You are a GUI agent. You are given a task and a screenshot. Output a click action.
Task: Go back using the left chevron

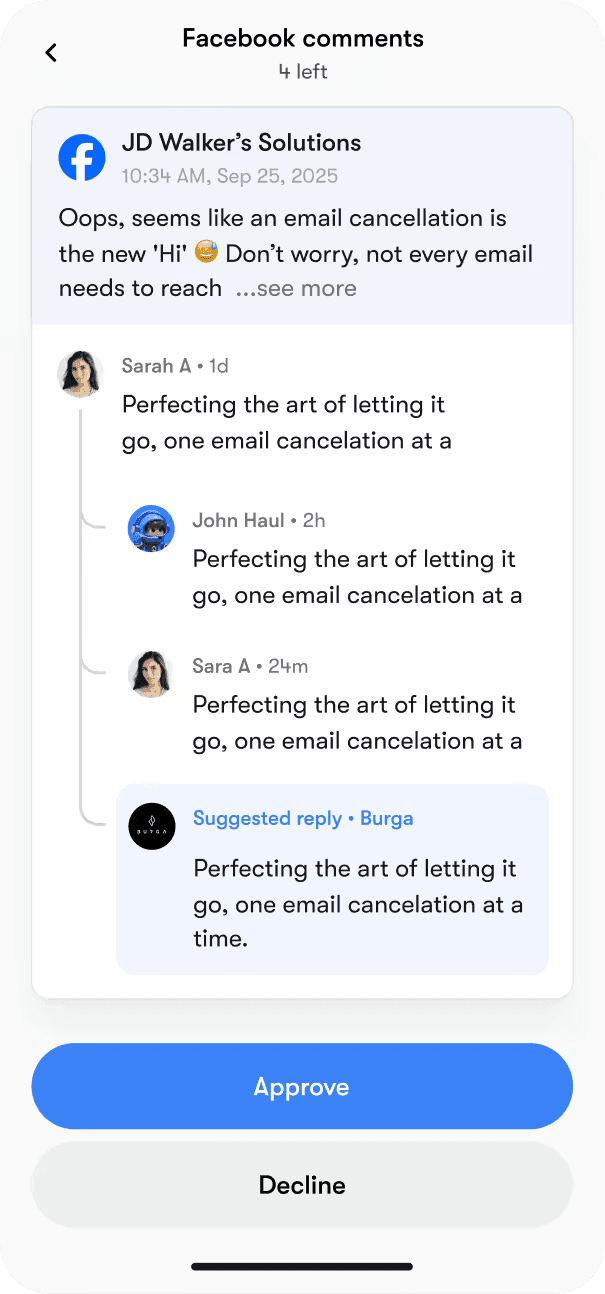(51, 53)
